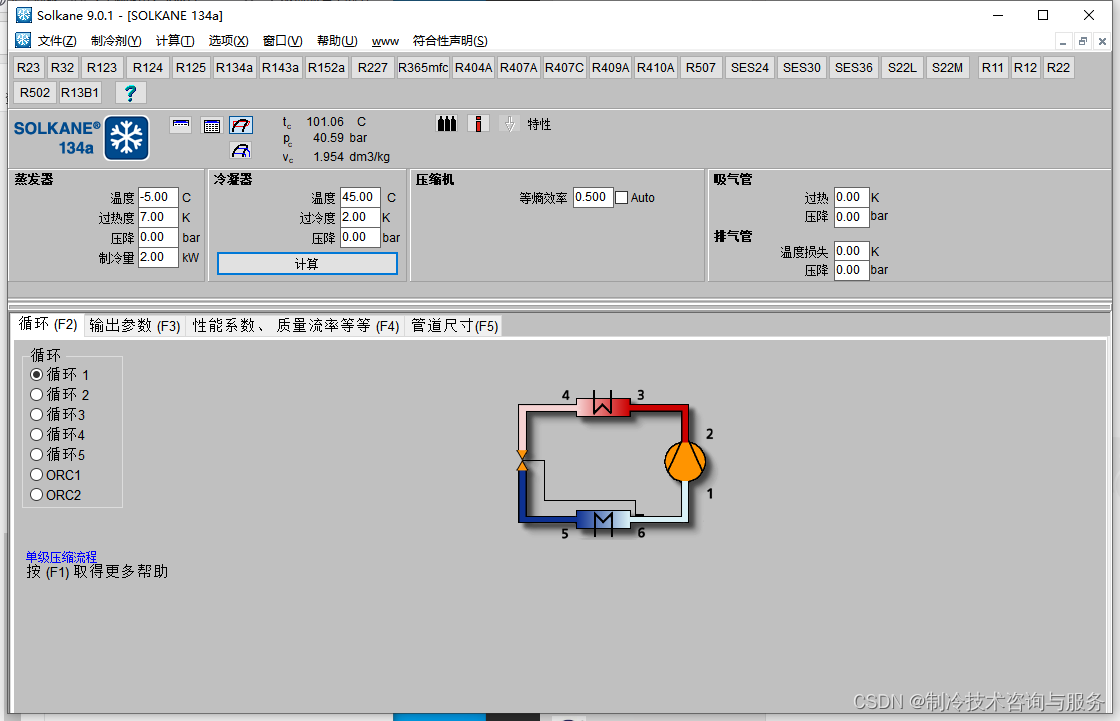Open the single-point calculation icon
Image resolution: width=1120 pixels, height=721 pixels.
(181, 125)
